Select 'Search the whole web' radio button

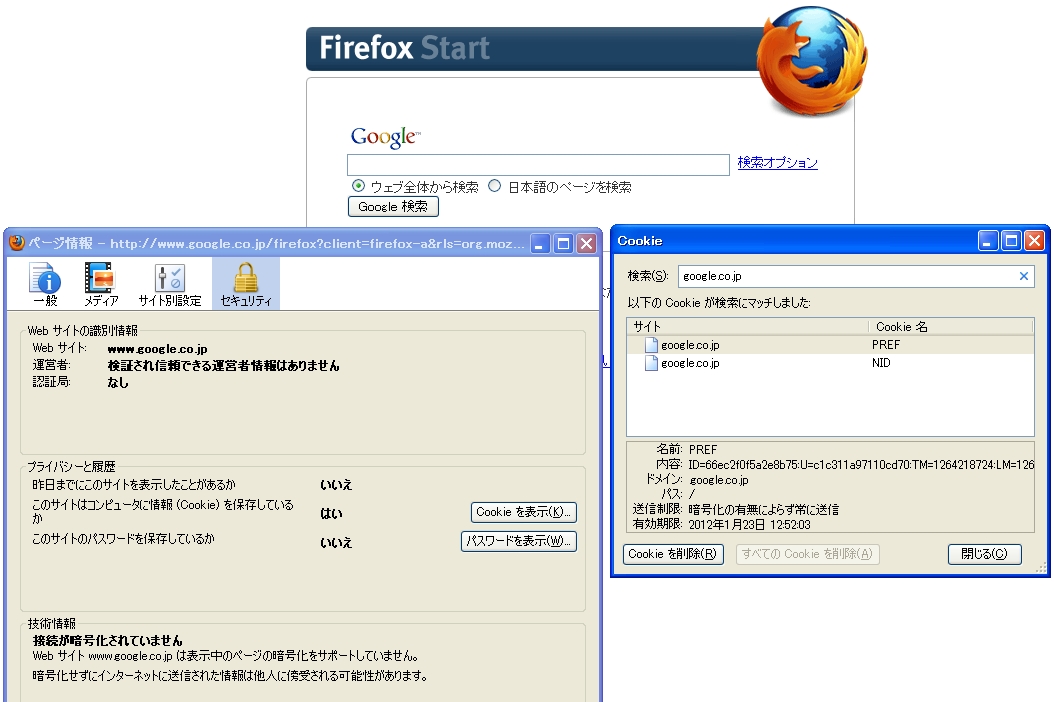point(358,186)
